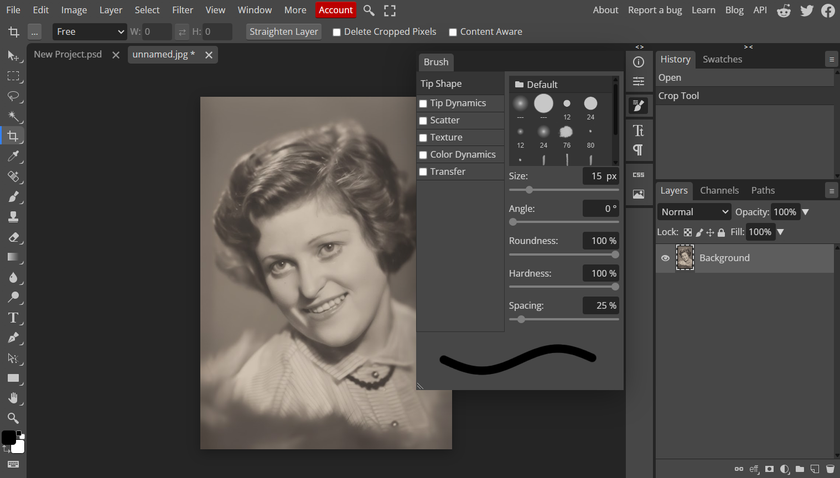Create new layer icon
840x478 pixels.
click(x=815, y=469)
